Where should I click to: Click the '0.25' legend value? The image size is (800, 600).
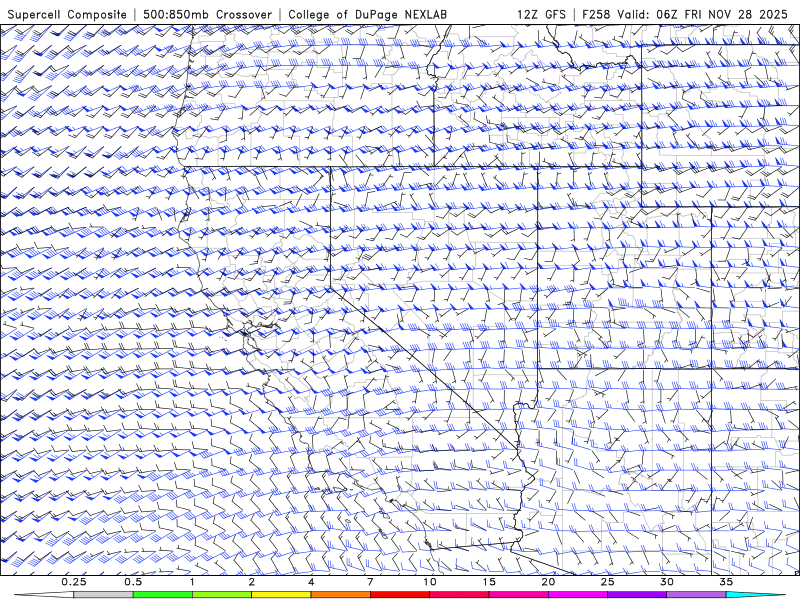point(74,582)
